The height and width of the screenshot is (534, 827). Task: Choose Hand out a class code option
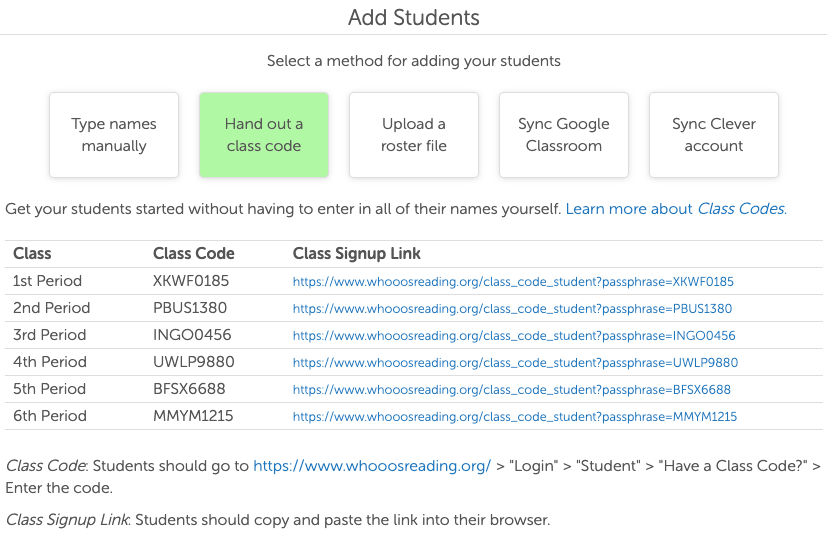(x=264, y=135)
